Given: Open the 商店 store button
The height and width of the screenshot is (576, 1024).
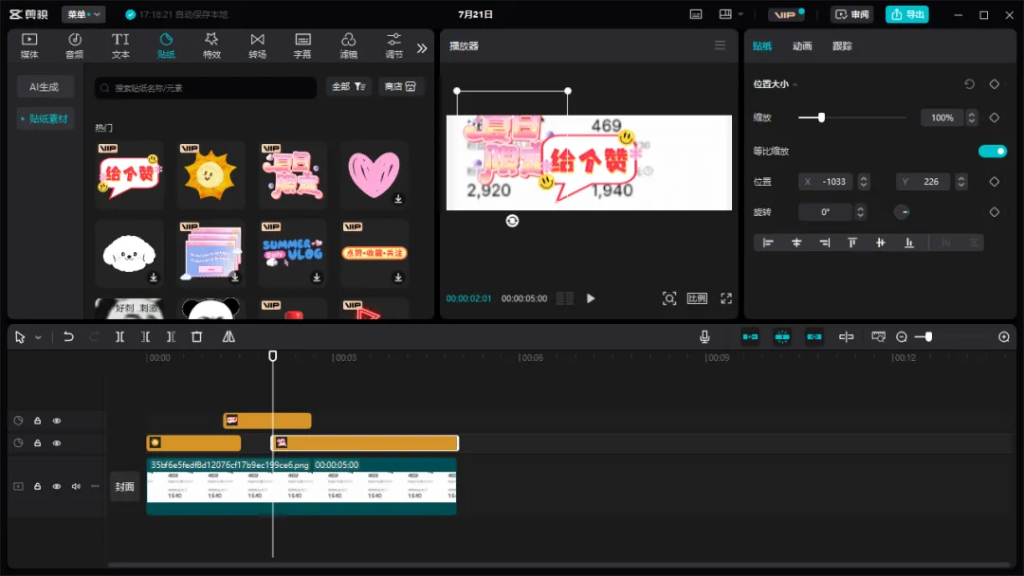Looking at the screenshot, I should [x=400, y=87].
